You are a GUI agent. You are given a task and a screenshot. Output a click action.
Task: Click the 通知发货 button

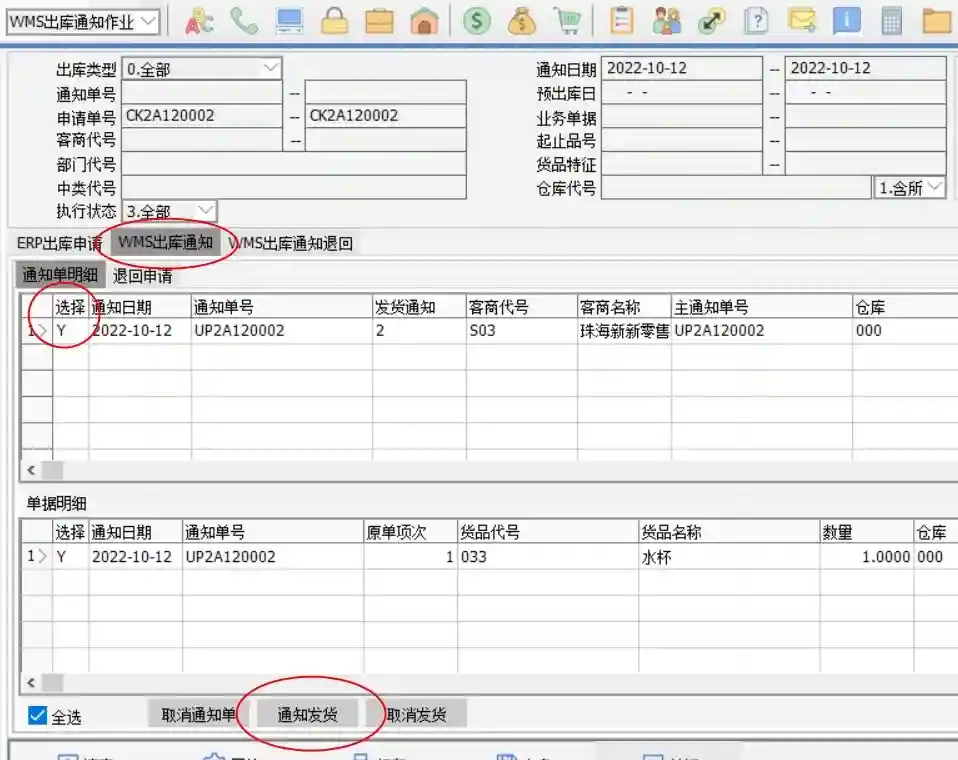coord(310,713)
